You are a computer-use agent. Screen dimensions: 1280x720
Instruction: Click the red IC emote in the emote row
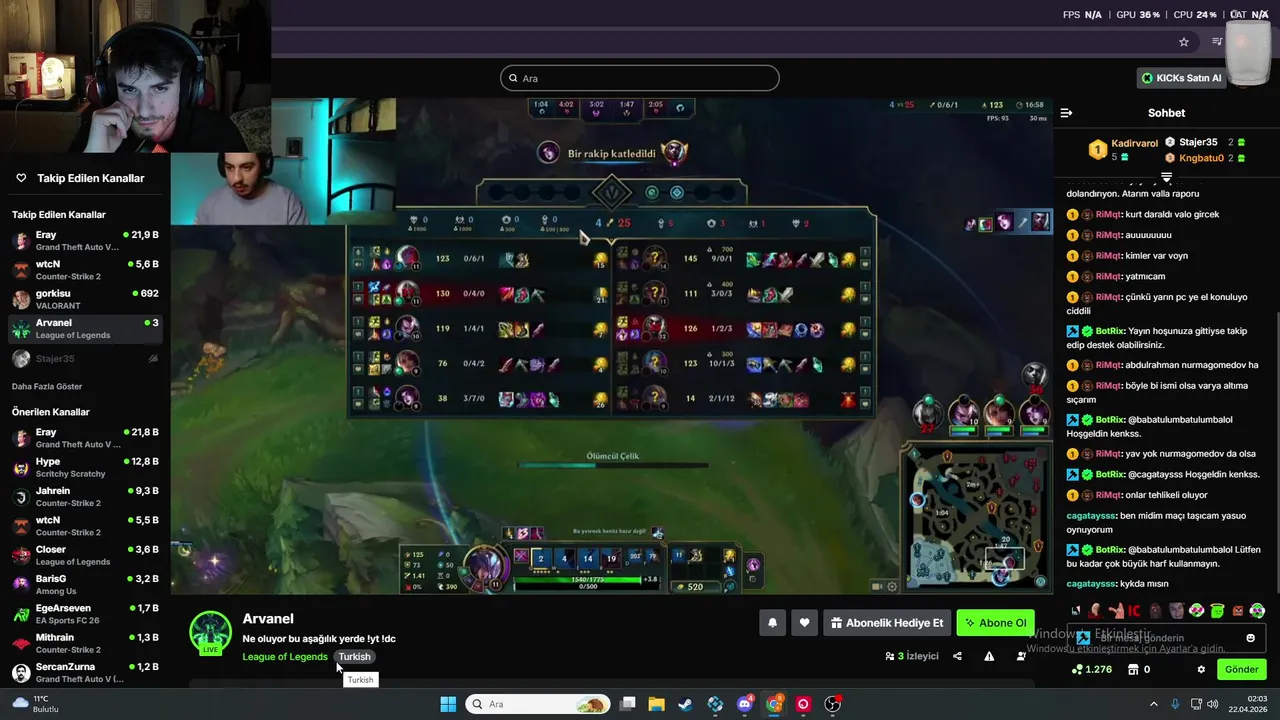tap(1135, 611)
